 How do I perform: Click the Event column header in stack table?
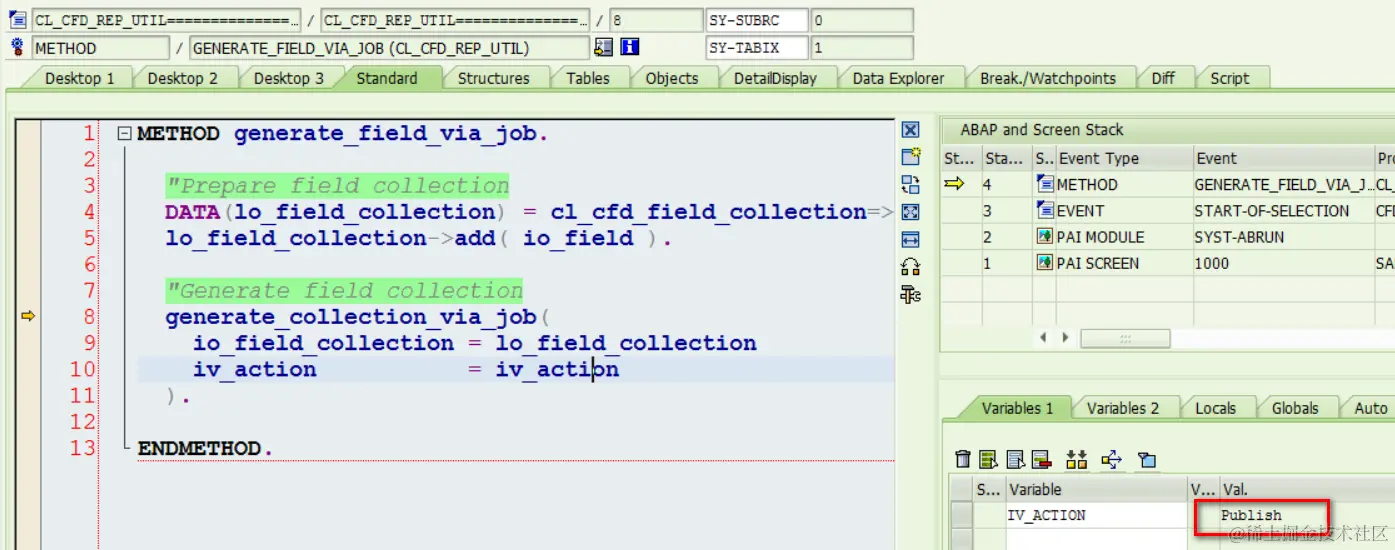(1284, 158)
